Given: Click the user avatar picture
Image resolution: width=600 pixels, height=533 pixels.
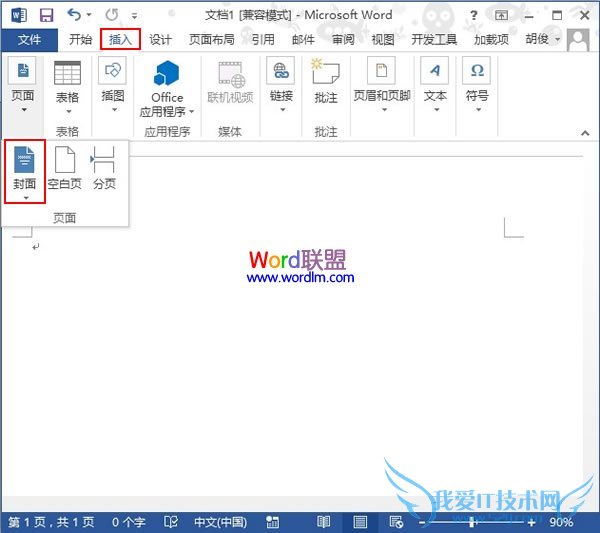Looking at the screenshot, I should (x=578, y=40).
